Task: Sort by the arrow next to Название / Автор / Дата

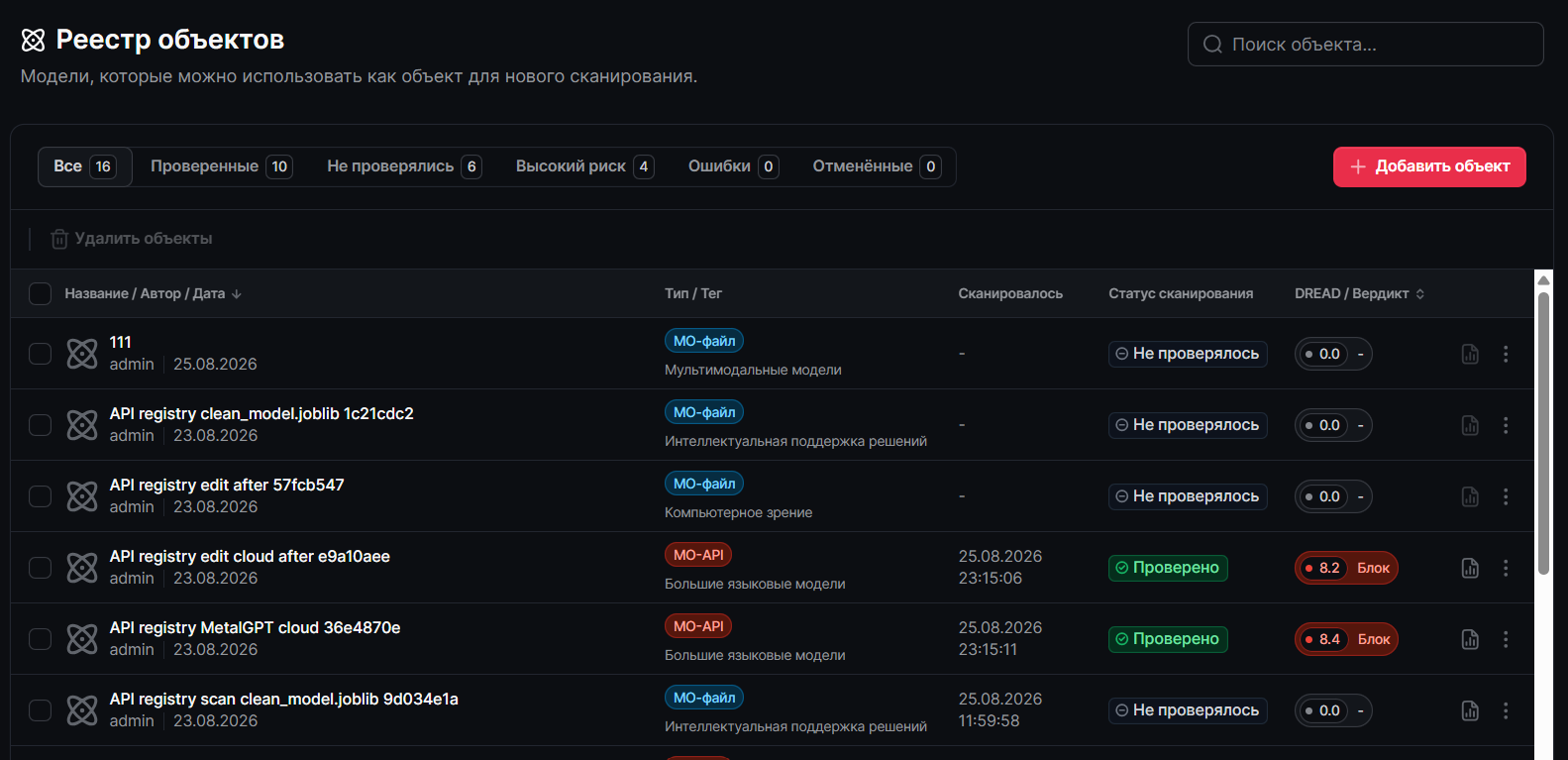Action: click(x=237, y=294)
